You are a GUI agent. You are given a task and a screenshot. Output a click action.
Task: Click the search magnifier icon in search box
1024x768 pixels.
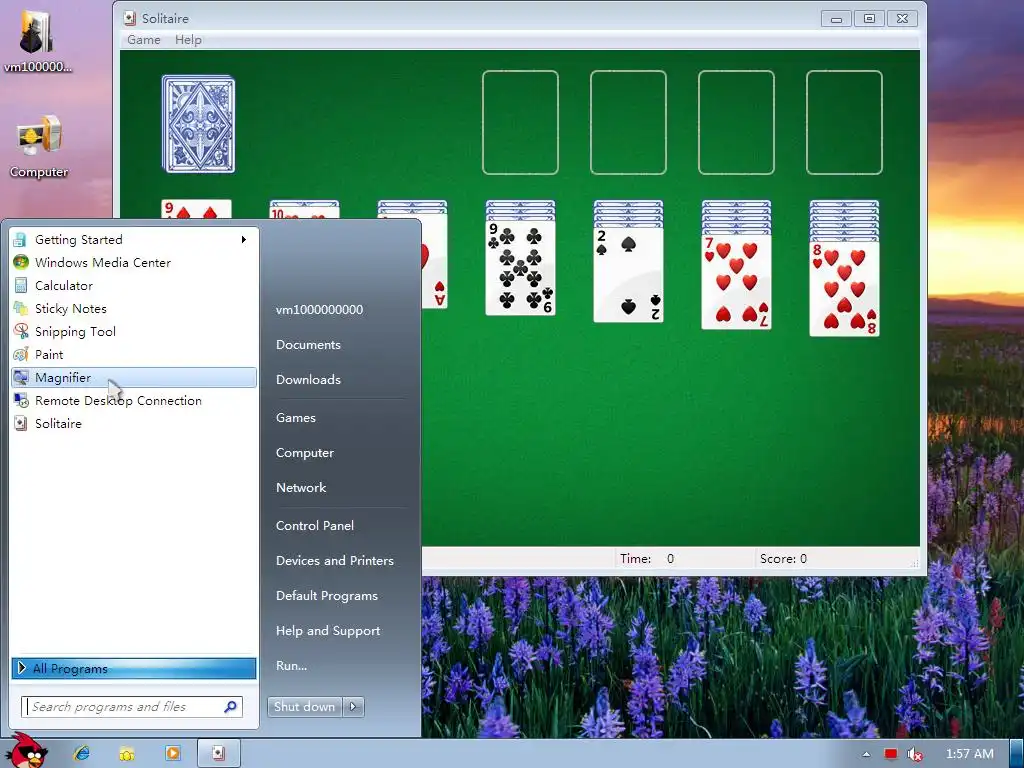[x=230, y=707]
